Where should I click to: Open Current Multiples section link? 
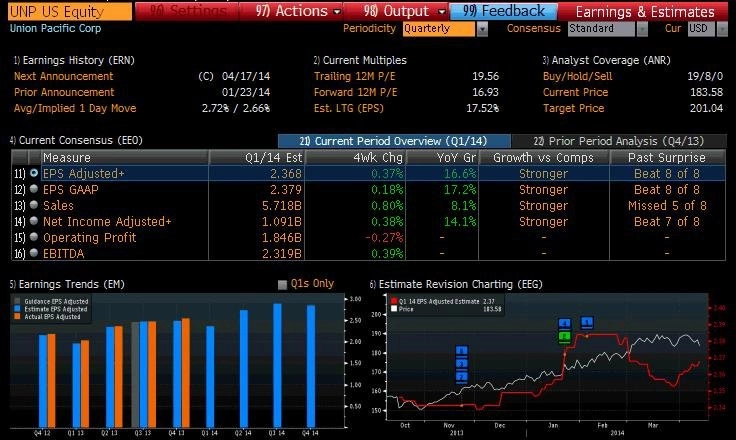(360, 60)
